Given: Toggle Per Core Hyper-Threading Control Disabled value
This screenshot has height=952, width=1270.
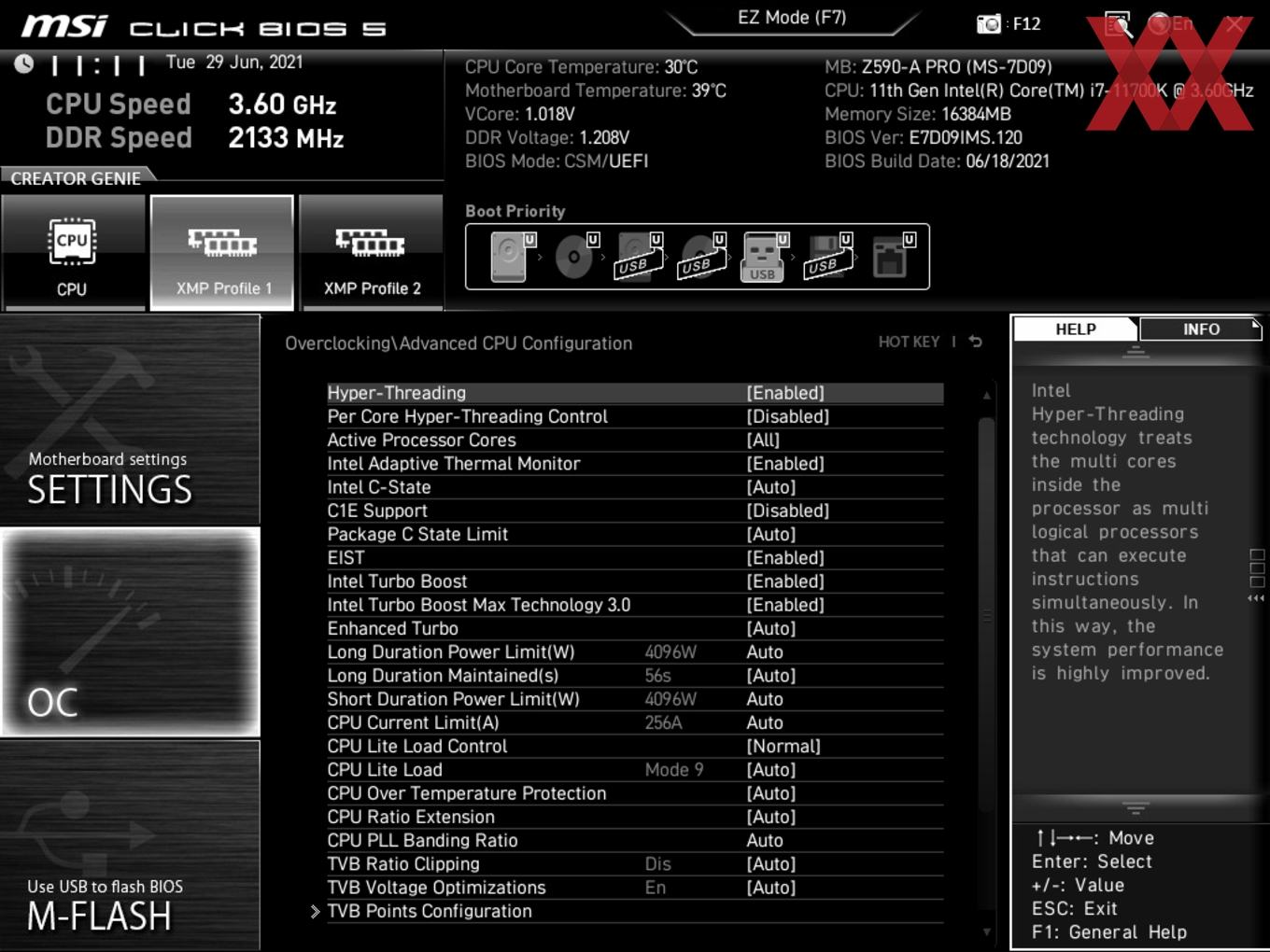Looking at the screenshot, I should pos(788,416).
